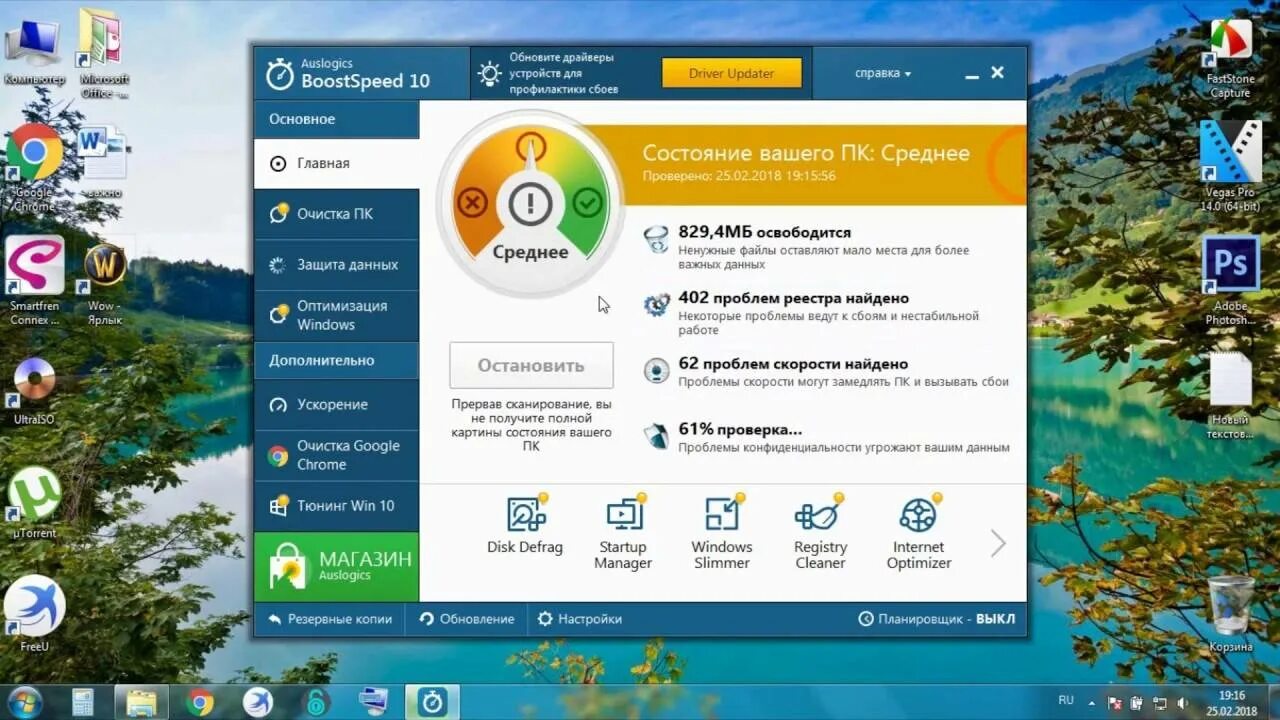Screen dimensions: 1280x720
Task: Open the Ускорение sidebar item
Action: 336,405
